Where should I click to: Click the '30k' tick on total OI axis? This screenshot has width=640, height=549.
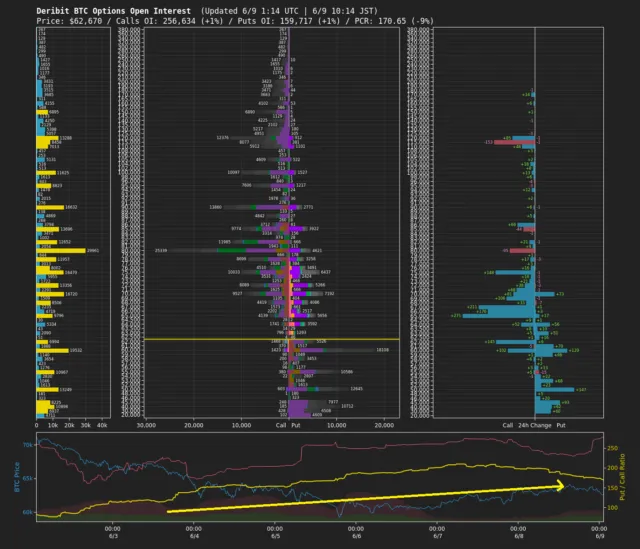(x=85, y=425)
